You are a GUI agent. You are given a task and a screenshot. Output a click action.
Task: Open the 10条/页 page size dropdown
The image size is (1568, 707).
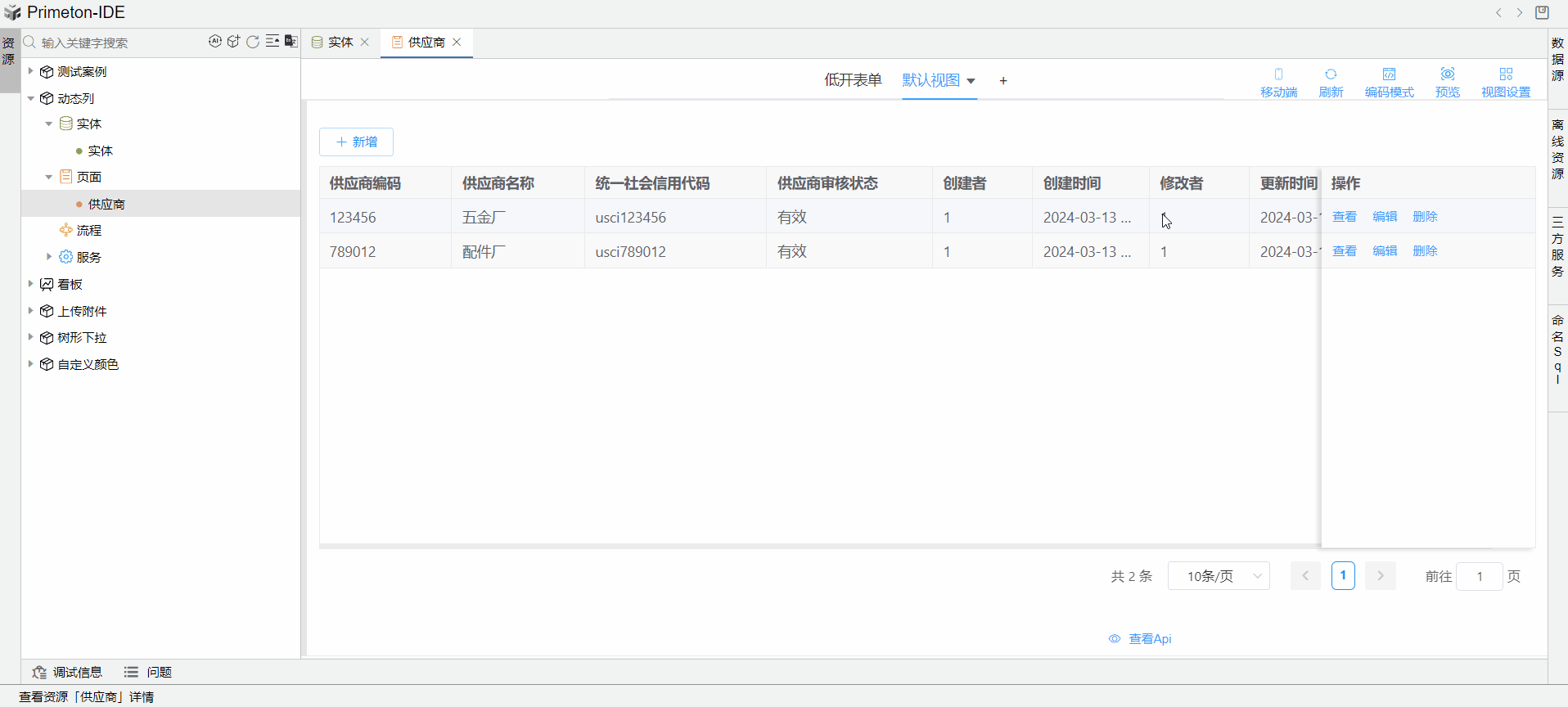pos(1219,576)
